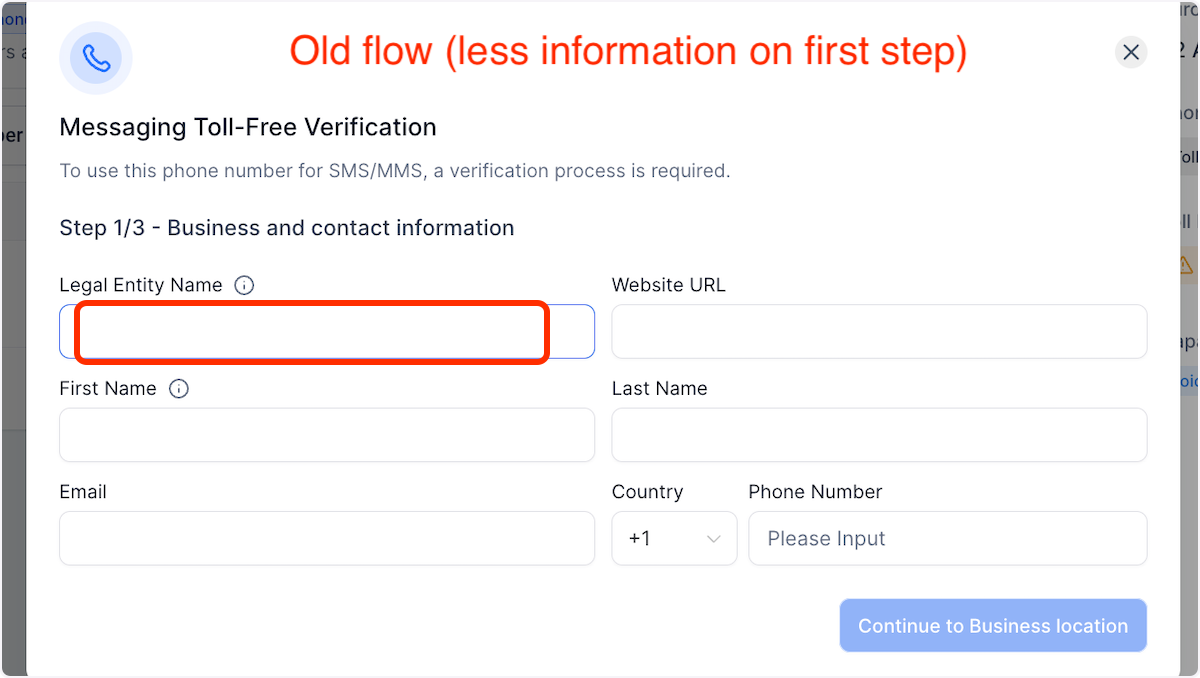Click the Step 1/3 section title
Screen dimensions: 1200x678
(x=287, y=228)
